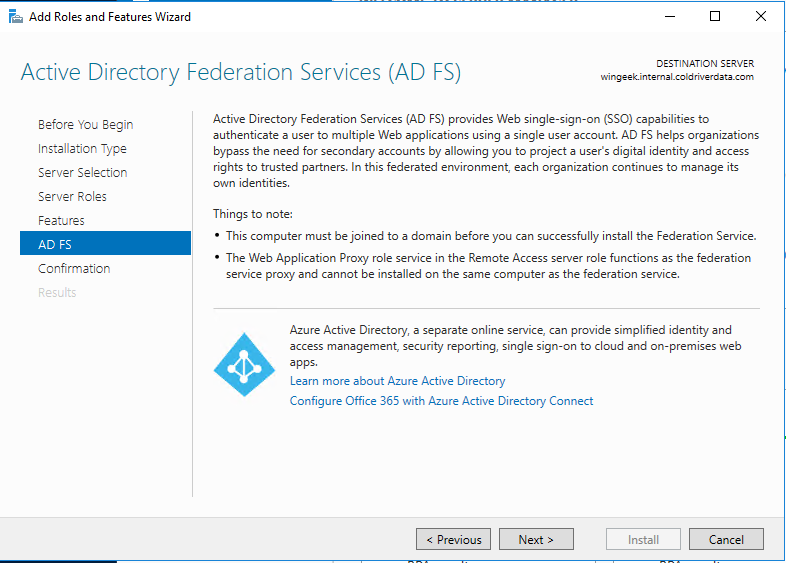Click the Azure Active Directory logo icon

[244, 365]
